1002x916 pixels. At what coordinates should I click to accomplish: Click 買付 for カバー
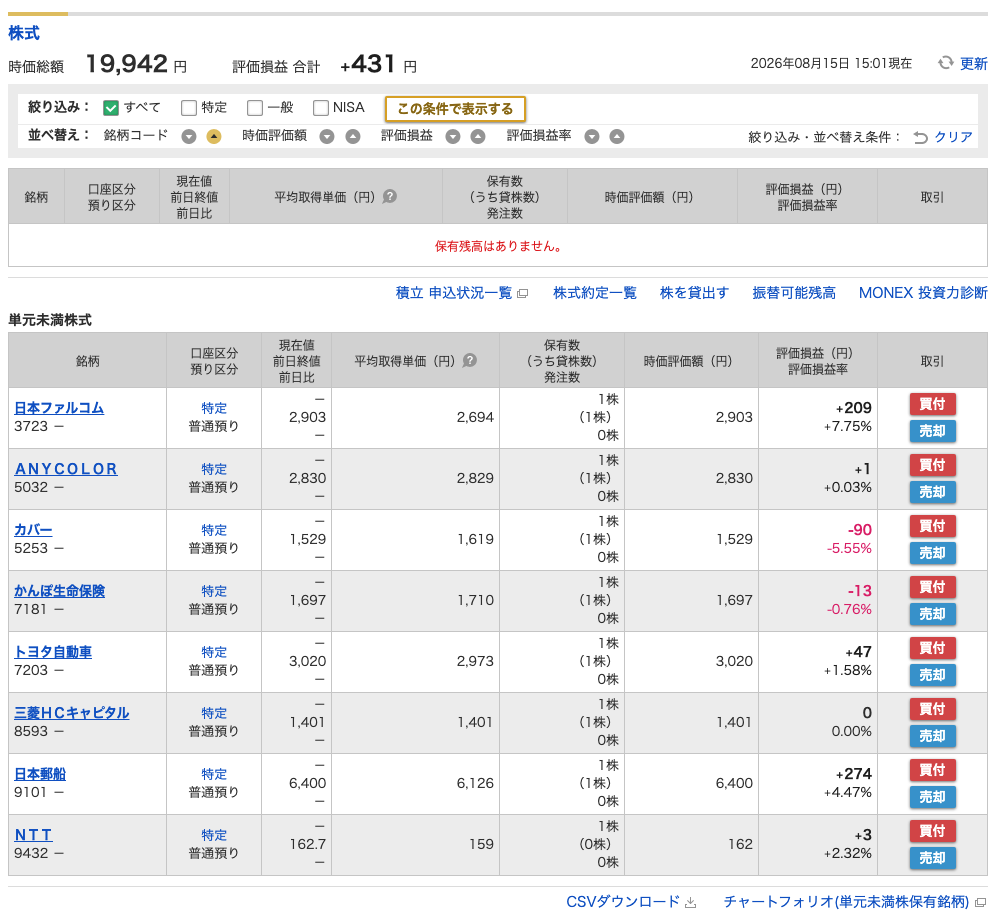click(x=932, y=526)
